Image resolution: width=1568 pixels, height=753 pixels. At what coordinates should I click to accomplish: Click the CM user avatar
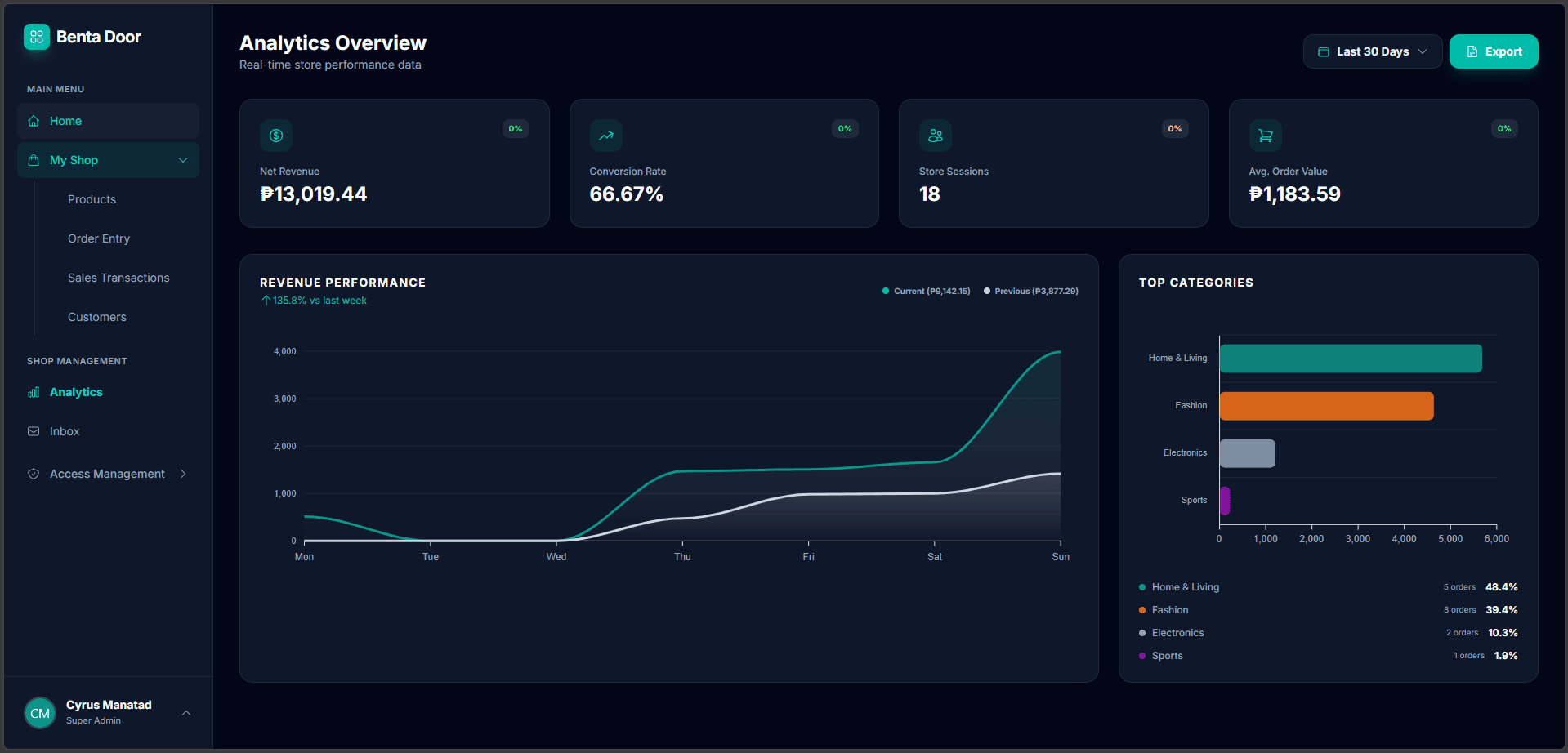40,713
